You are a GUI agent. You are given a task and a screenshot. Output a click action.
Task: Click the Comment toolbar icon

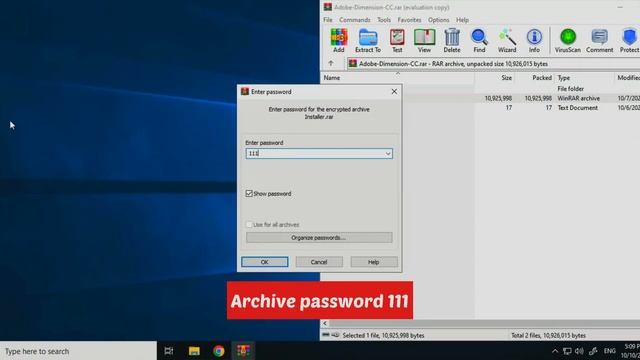point(599,40)
